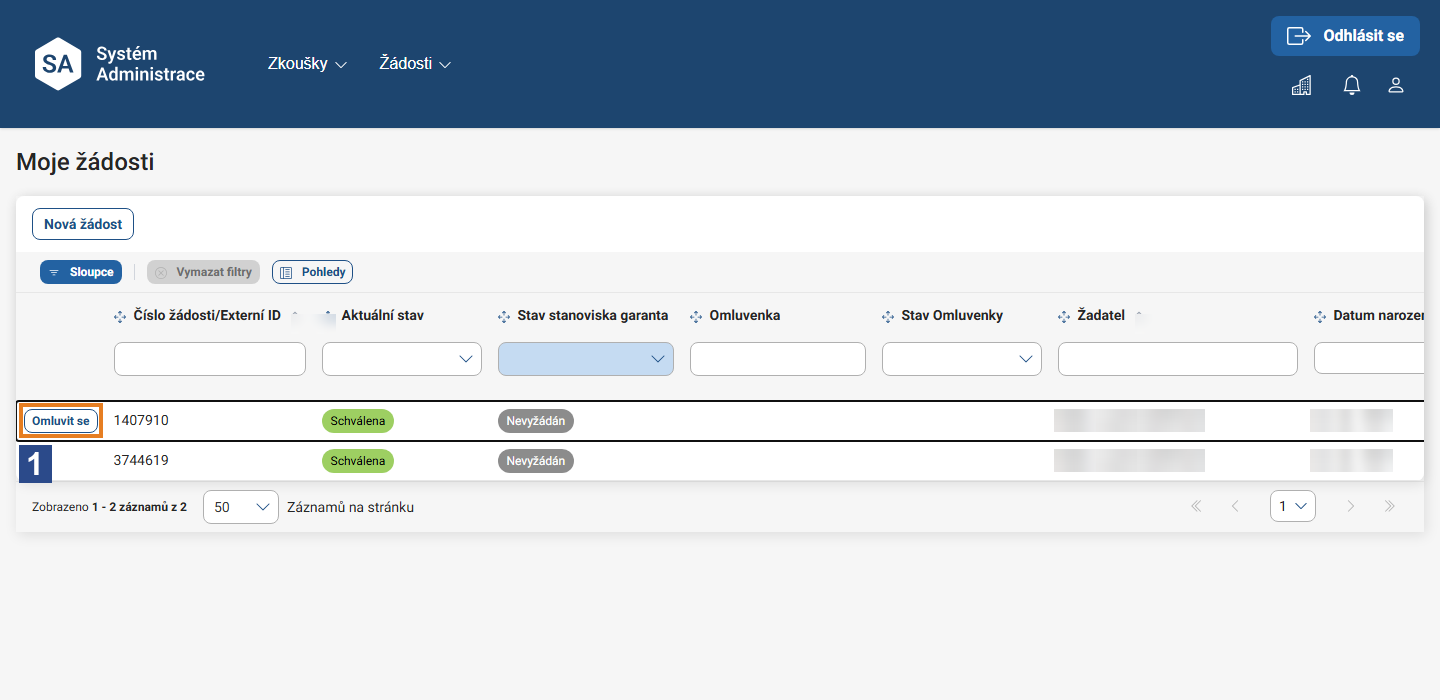Go to the last page arrow icon
Image resolution: width=1440 pixels, height=700 pixels.
click(1389, 506)
